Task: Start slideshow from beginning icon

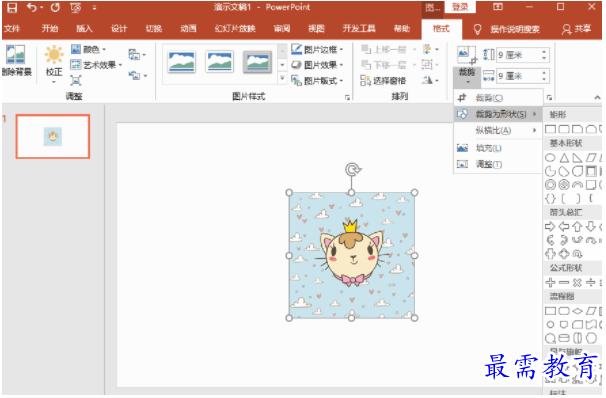Action: [x=76, y=8]
